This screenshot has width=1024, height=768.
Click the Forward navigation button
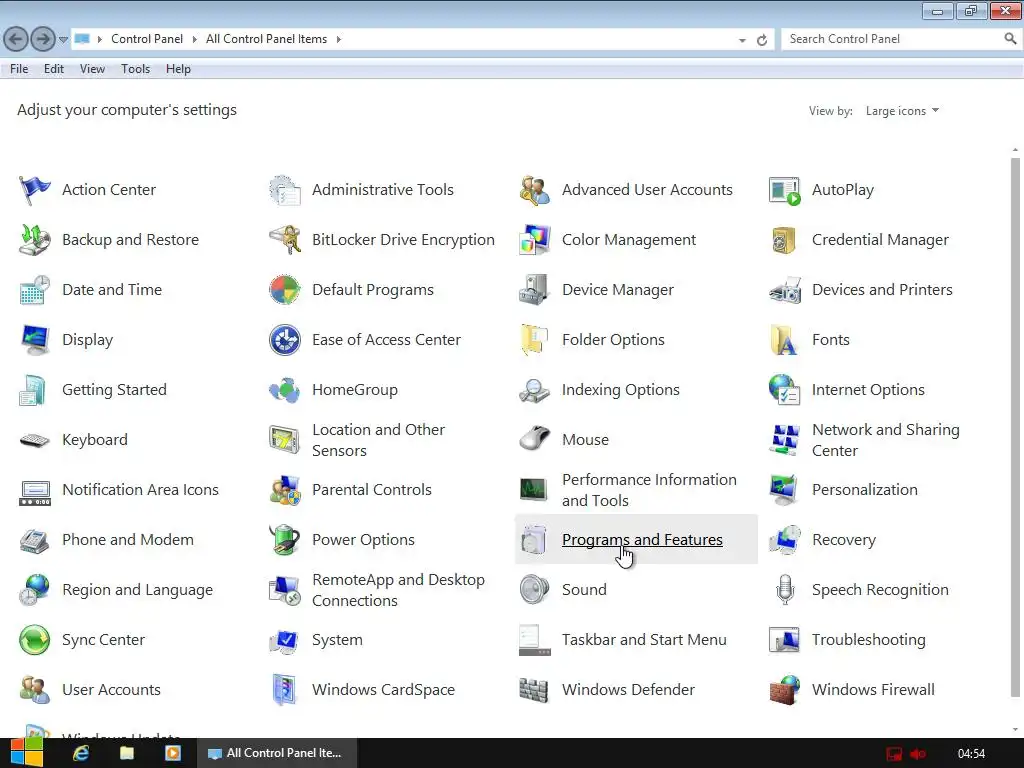[43, 39]
